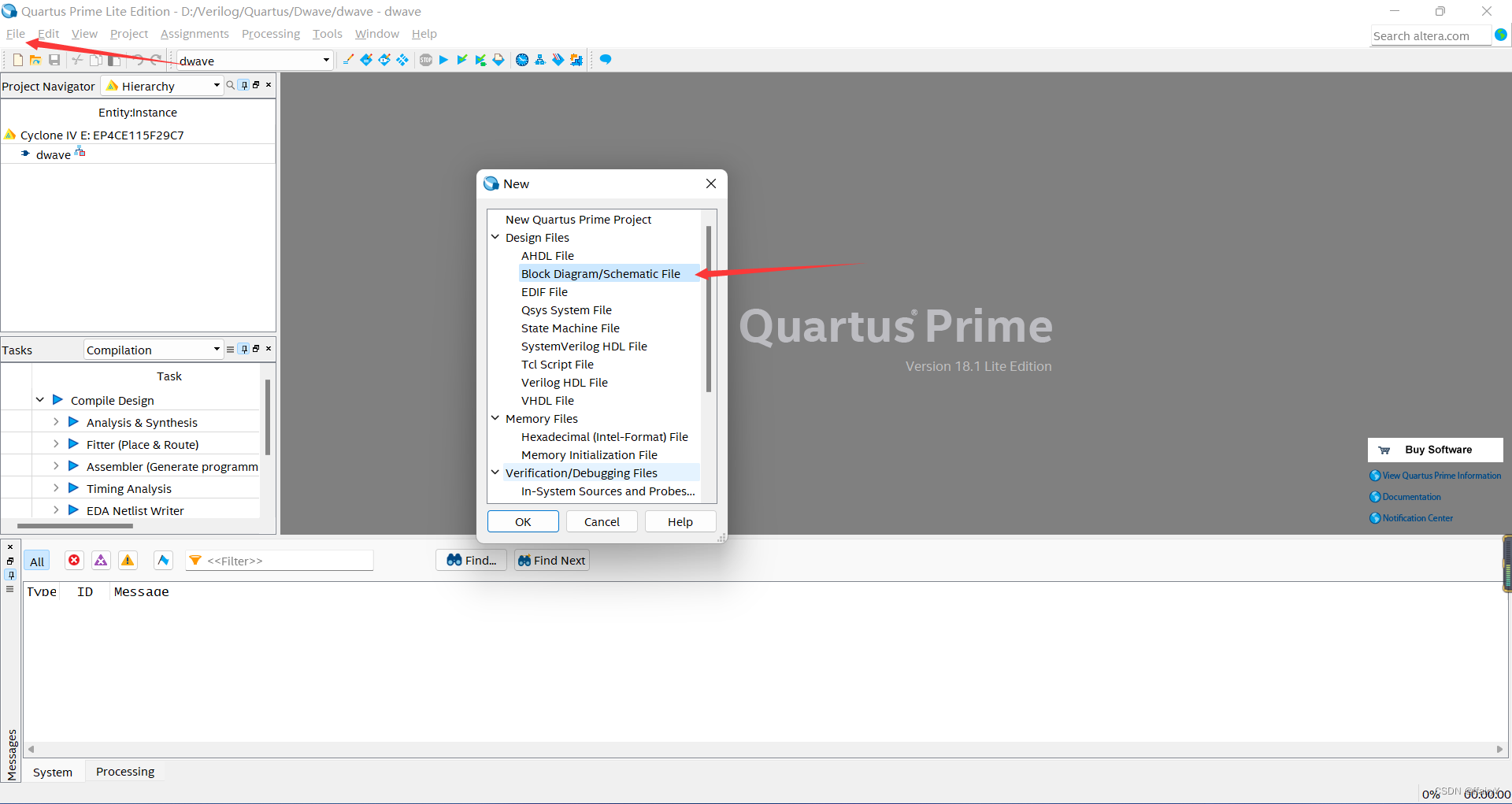Open the dwave project selector dropdown
The image size is (1512, 804).
point(325,60)
